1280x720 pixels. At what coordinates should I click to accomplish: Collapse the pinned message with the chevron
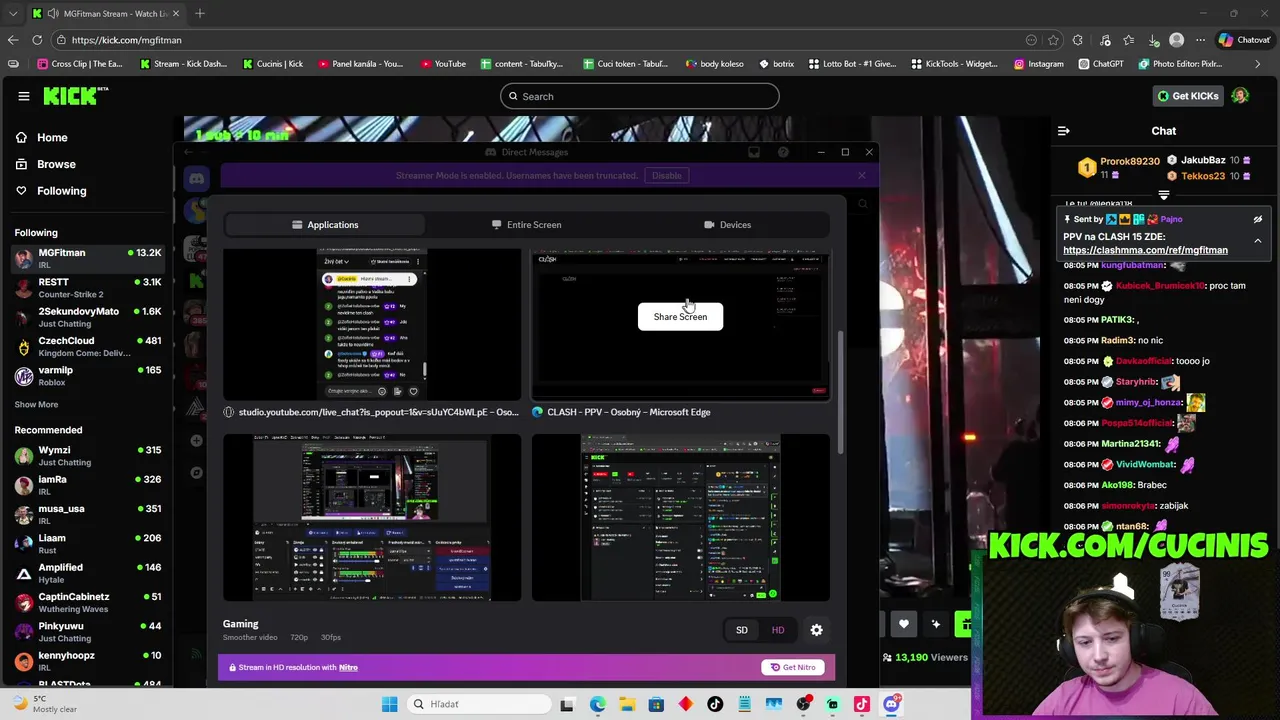(x=1258, y=241)
